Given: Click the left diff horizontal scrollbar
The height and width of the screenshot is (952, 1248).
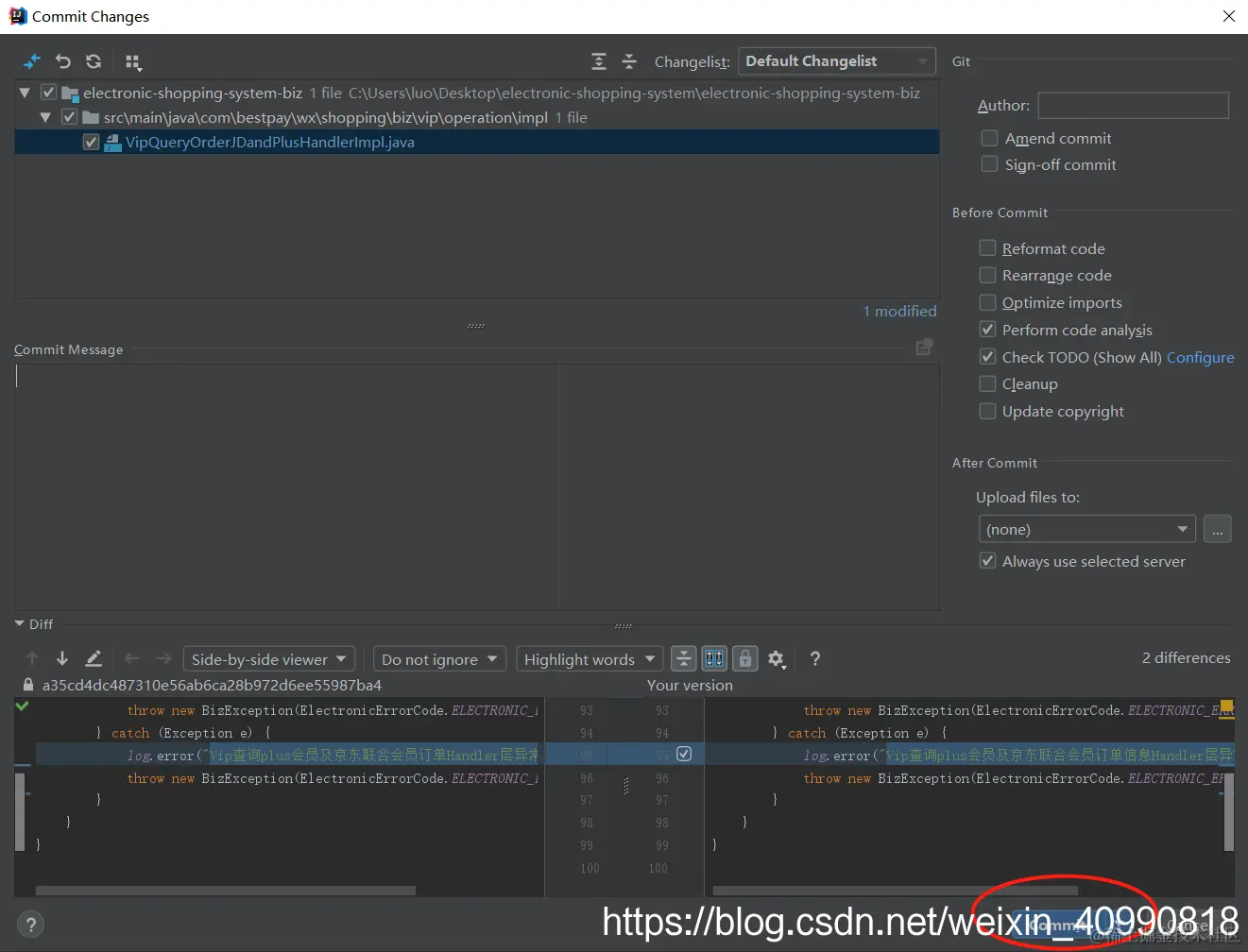Looking at the screenshot, I should click(x=226, y=891).
